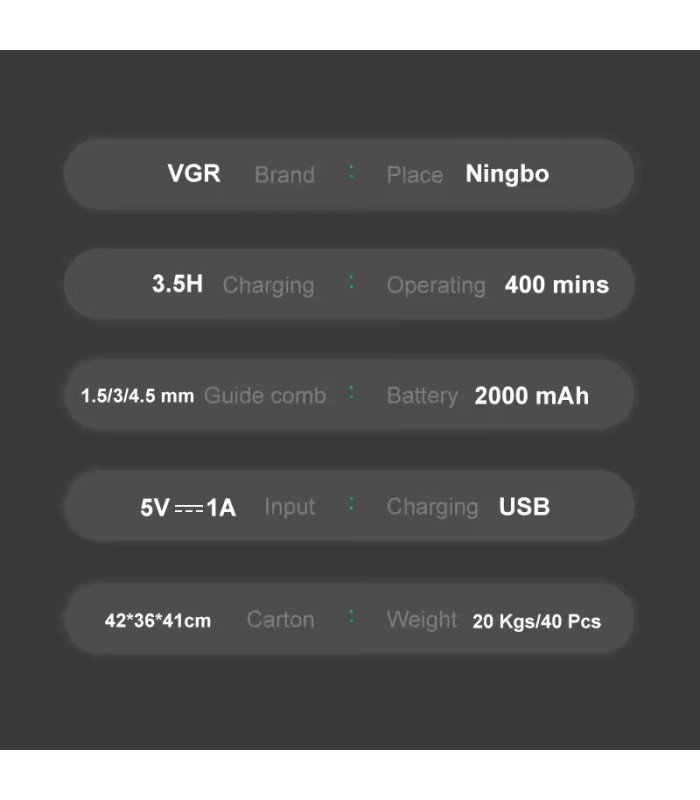Click the Operating label

tap(435, 286)
